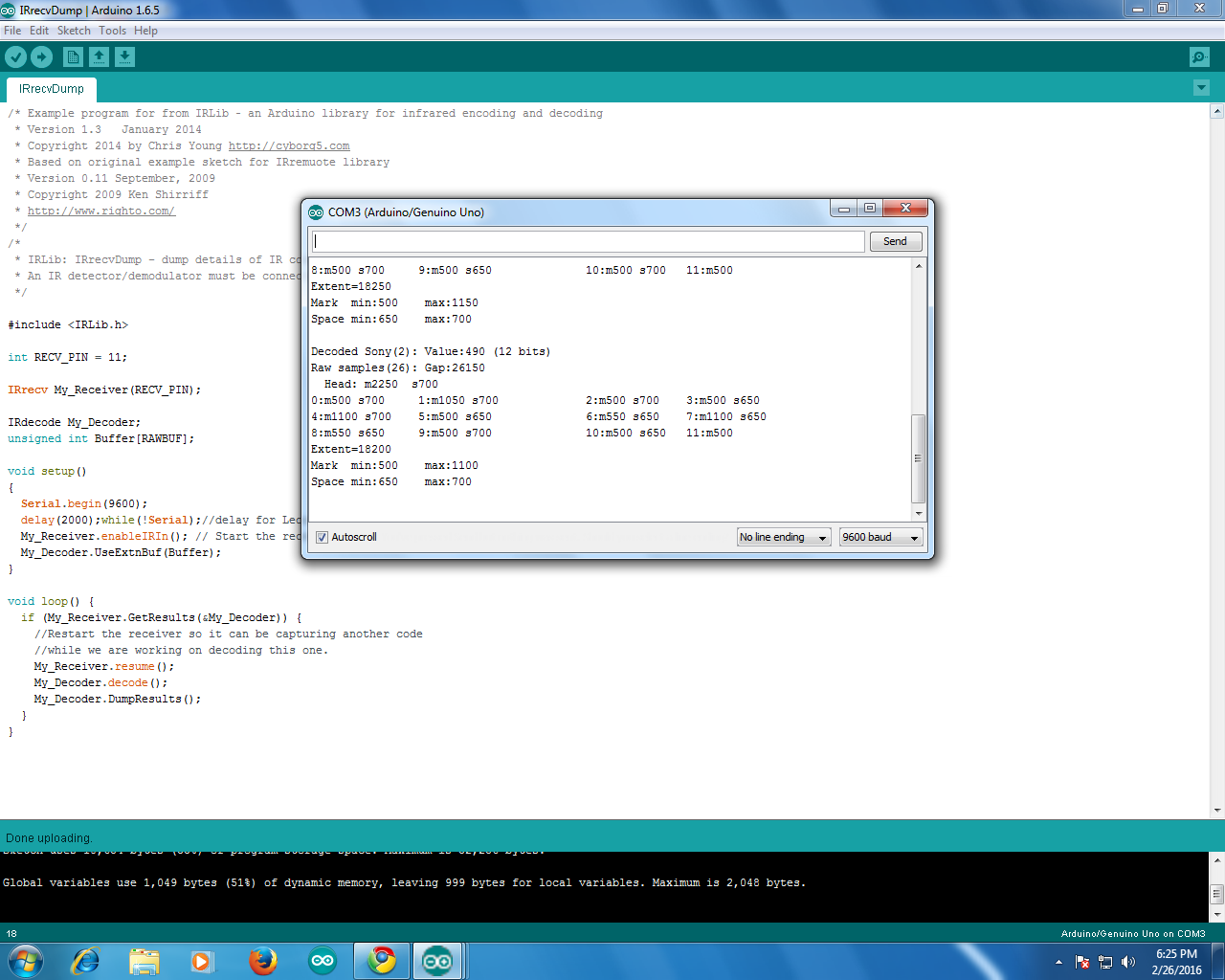This screenshot has width=1225, height=980.
Task: Launch Internet Explorer from the taskbar
Action: (x=85, y=961)
